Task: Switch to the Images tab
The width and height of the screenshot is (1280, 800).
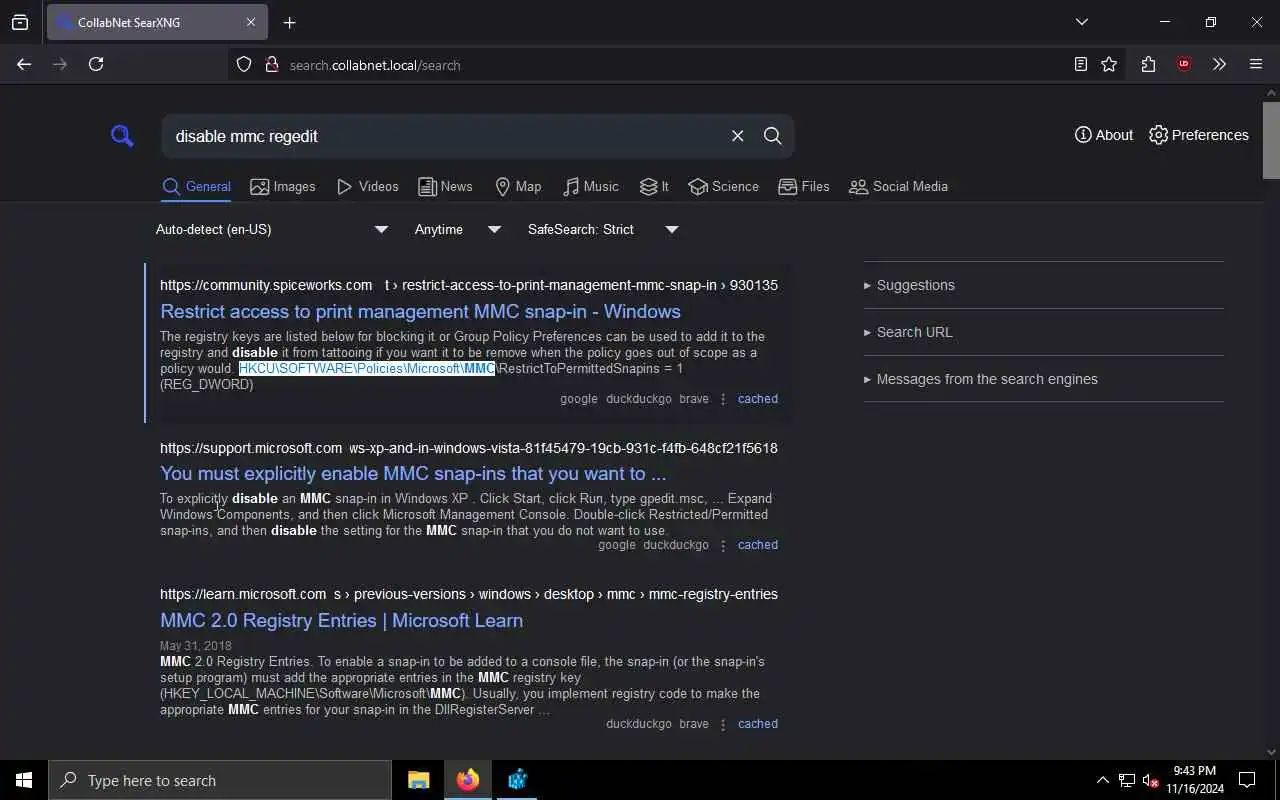Action: (283, 186)
